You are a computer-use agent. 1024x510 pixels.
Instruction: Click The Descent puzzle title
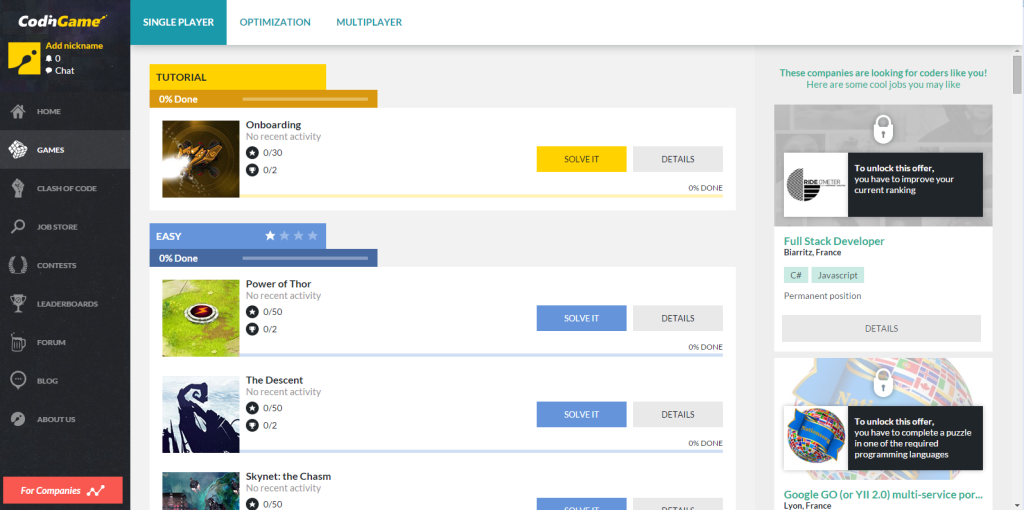pos(274,380)
